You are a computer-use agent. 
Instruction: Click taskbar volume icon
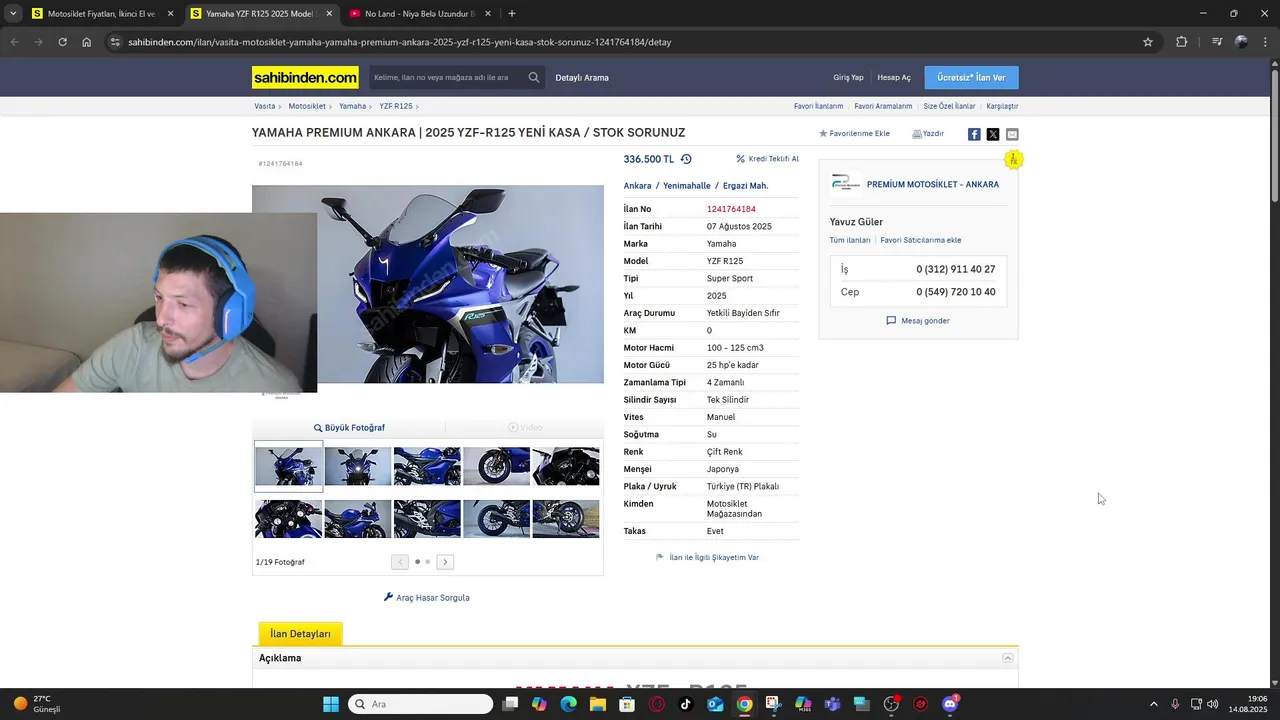pos(1212,704)
